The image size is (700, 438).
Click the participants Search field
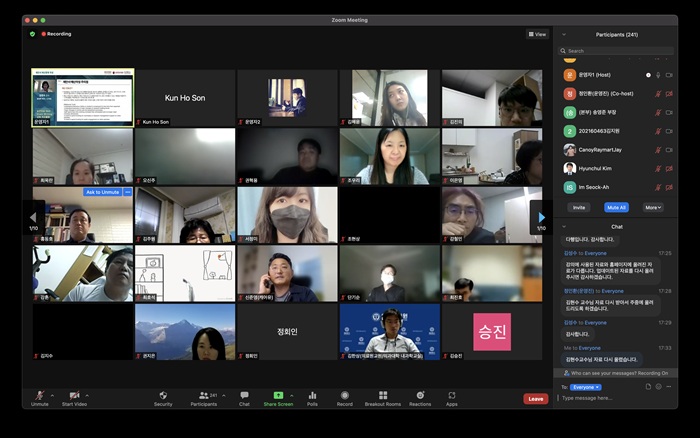click(615, 50)
